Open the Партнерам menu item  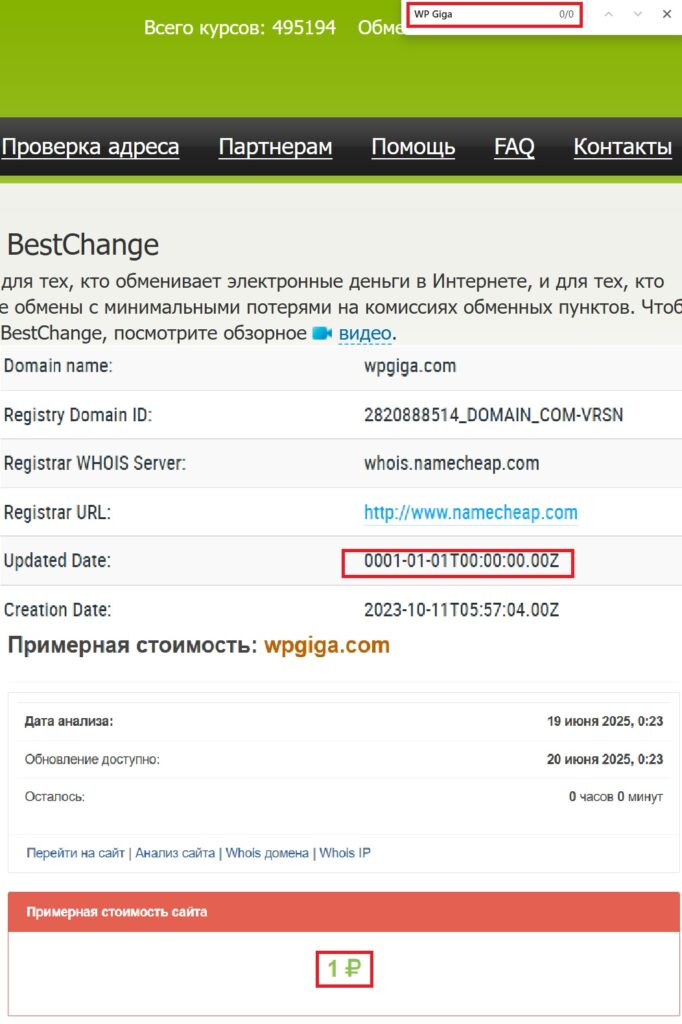pos(275,148)
